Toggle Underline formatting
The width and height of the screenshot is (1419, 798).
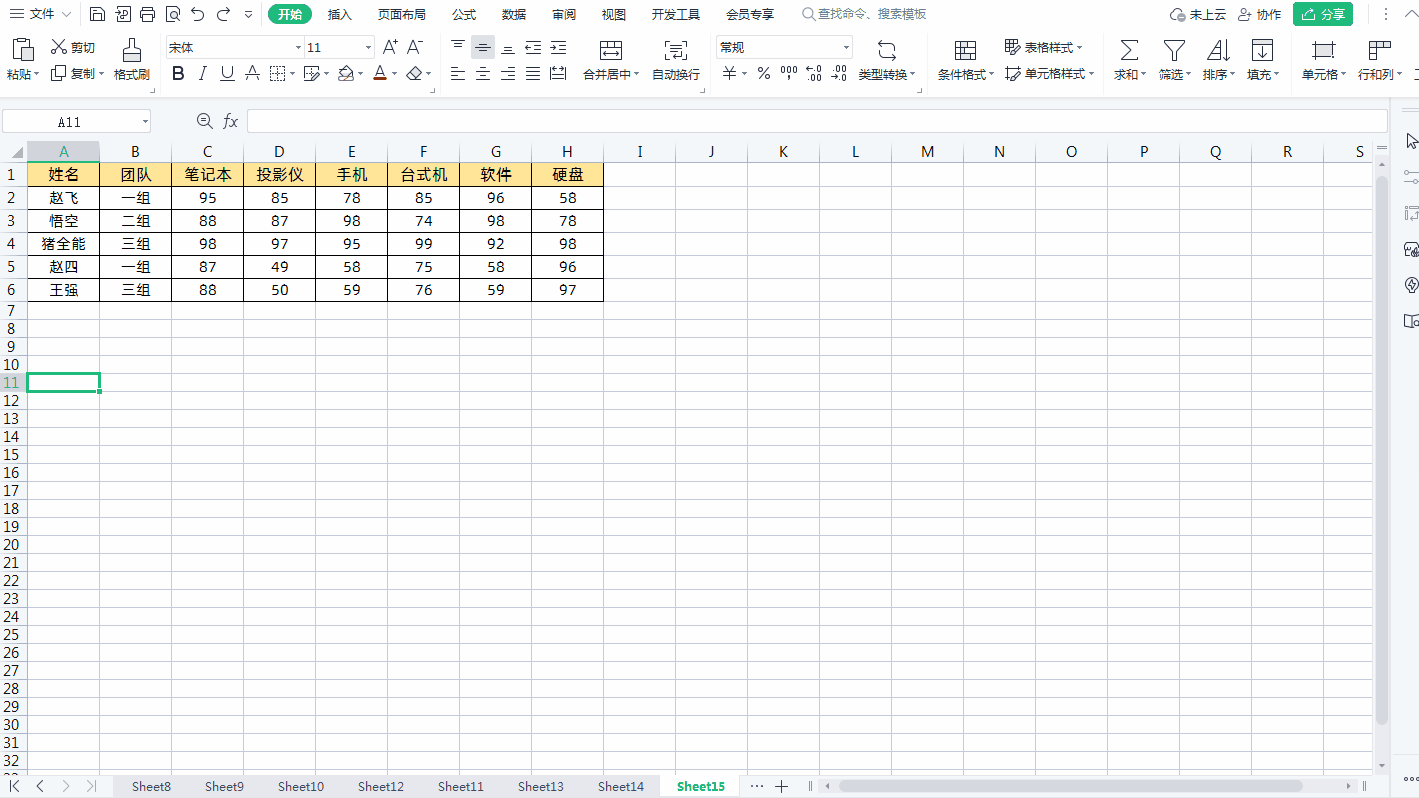(227, 73)
